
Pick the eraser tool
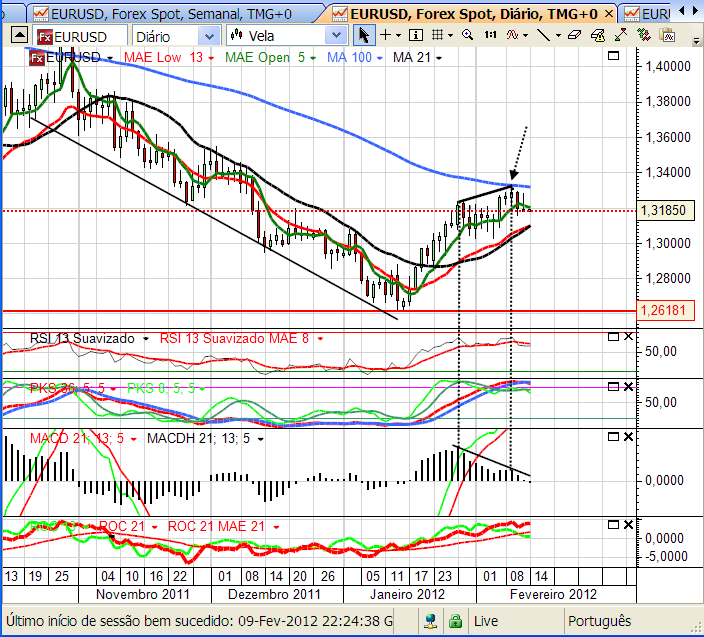(x=573, y=35)
